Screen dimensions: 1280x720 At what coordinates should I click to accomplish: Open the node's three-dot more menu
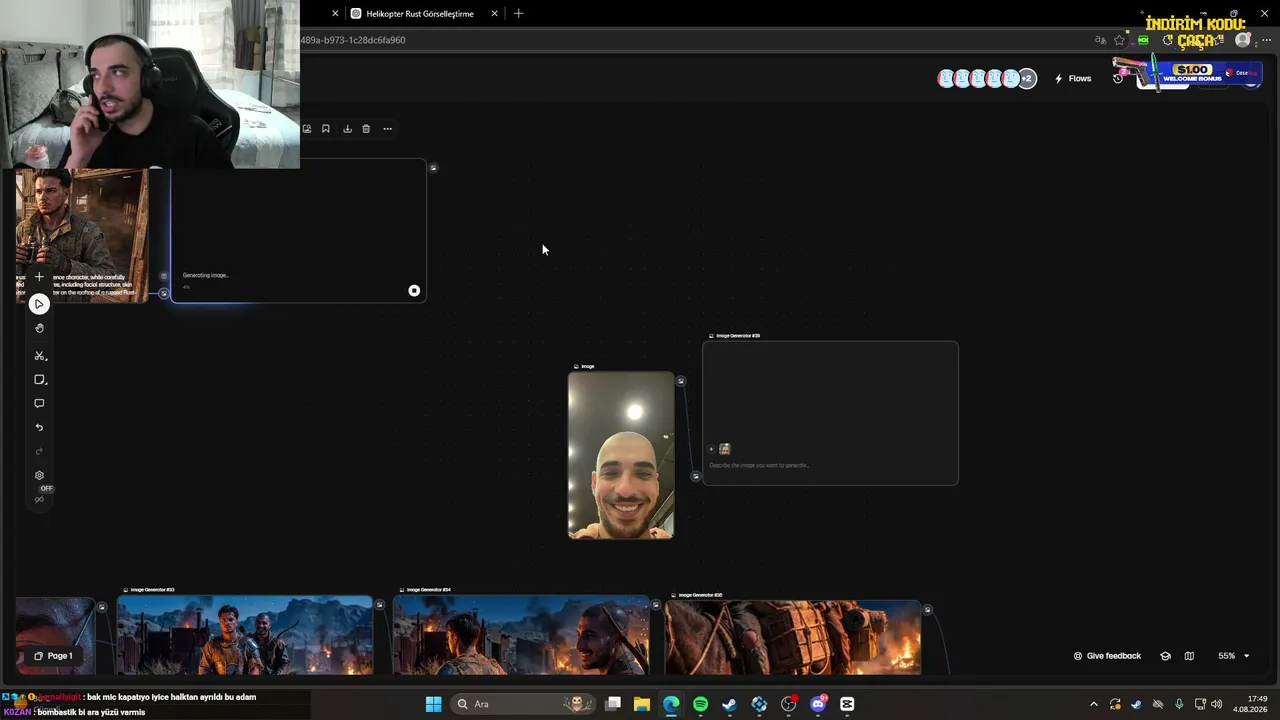click(x=387, y=129)
